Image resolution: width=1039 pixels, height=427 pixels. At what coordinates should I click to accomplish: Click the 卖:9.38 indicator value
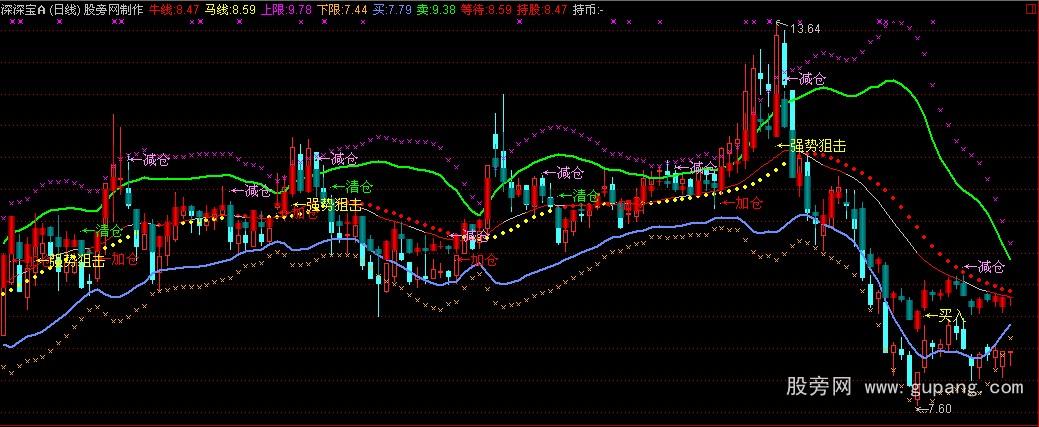(x=436, y=10)
